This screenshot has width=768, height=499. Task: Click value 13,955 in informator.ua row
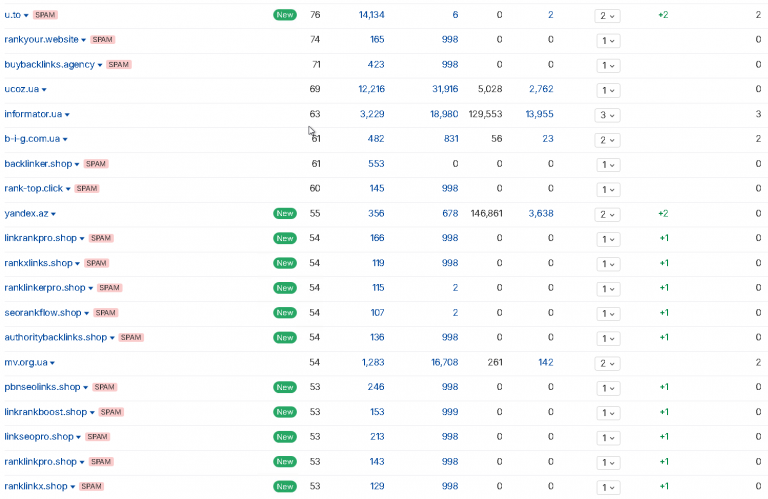click(539, 114)
